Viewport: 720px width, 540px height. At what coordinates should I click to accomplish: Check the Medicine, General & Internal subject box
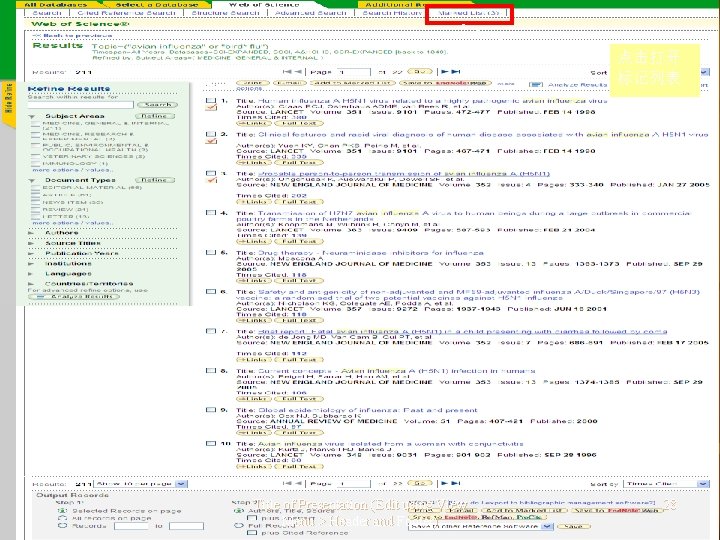(35, 125)
